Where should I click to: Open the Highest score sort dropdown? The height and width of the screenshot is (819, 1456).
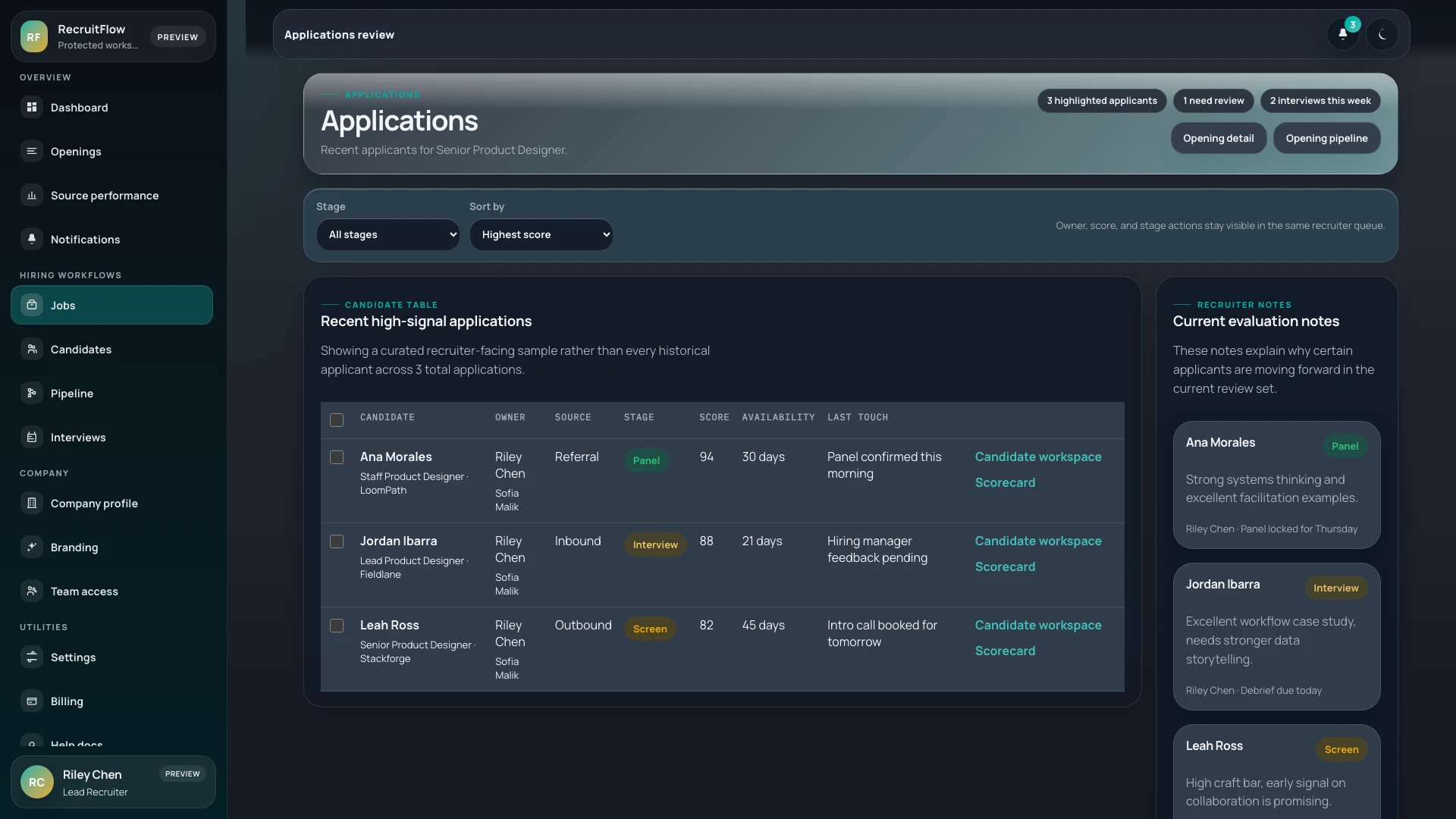click(x=541, y=234)
